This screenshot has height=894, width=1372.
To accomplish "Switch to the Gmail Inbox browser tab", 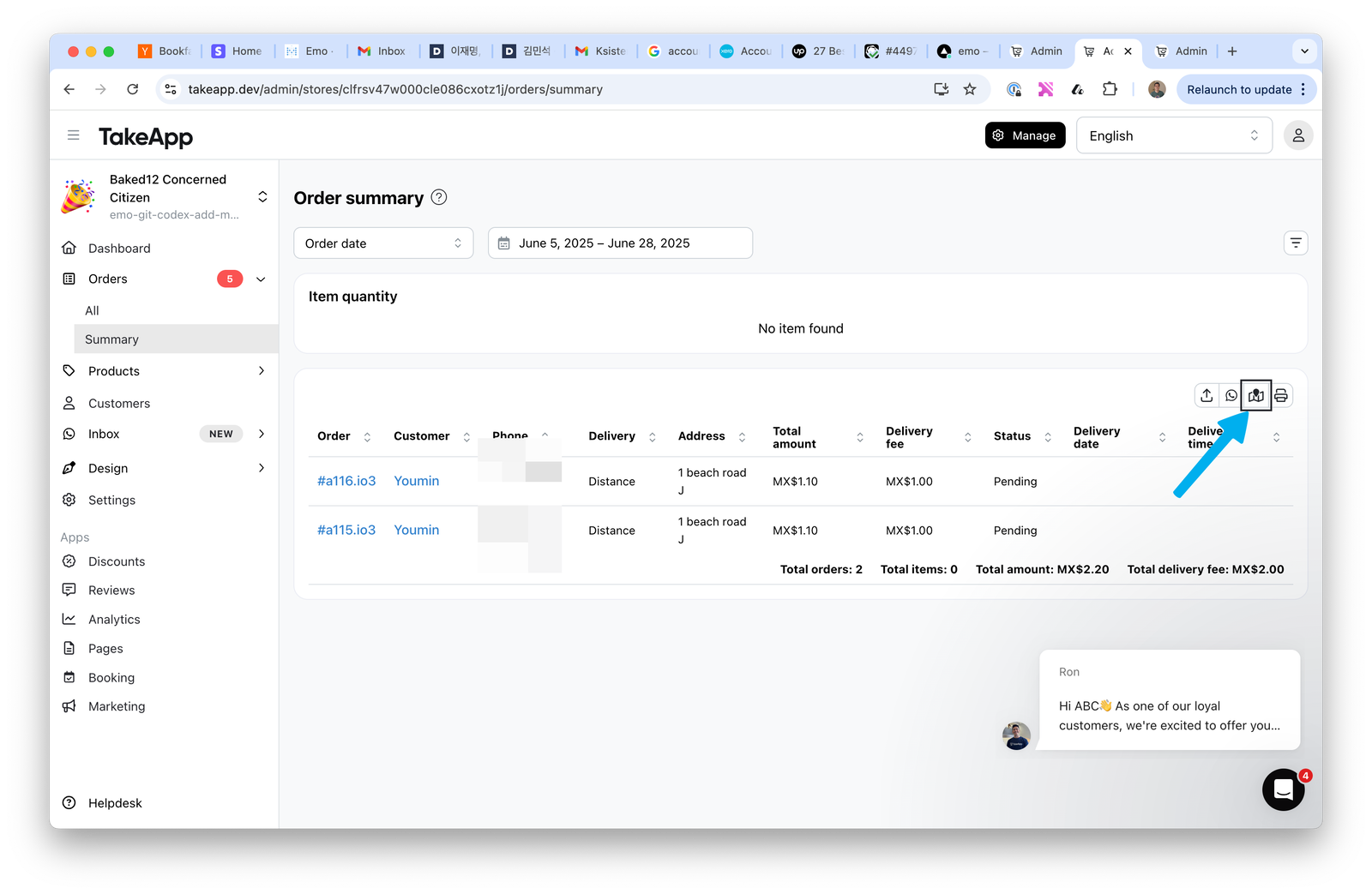I will [382, 51].
